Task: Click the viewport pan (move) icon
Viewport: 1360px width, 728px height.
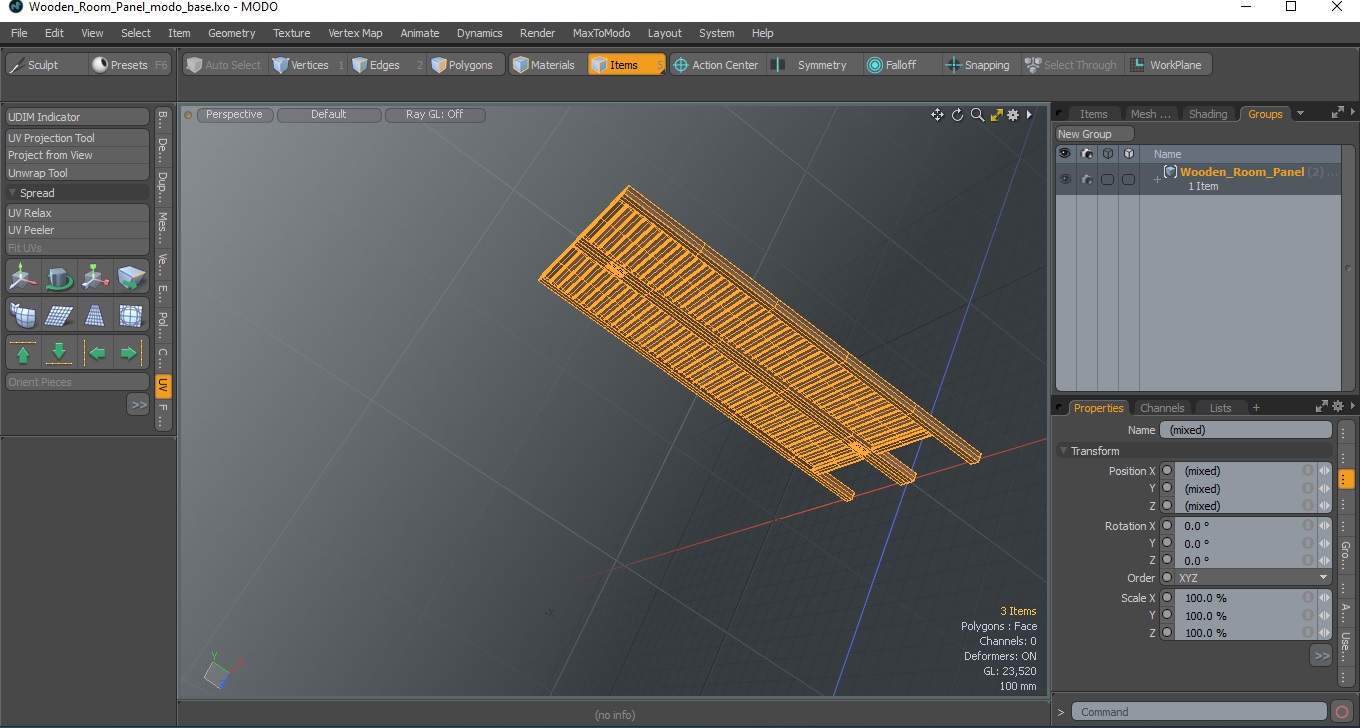Action: coord(937,115)
